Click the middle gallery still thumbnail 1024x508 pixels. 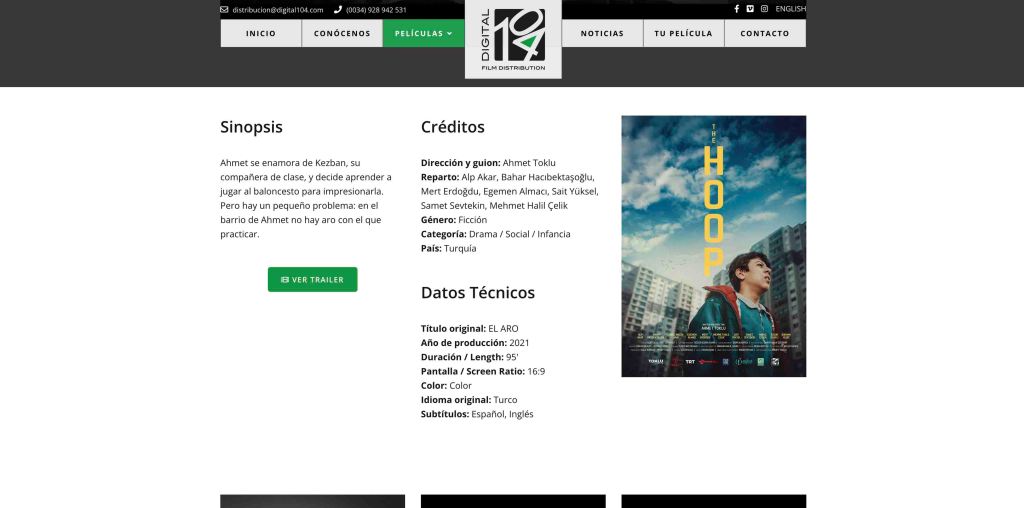tap(513, 501)
